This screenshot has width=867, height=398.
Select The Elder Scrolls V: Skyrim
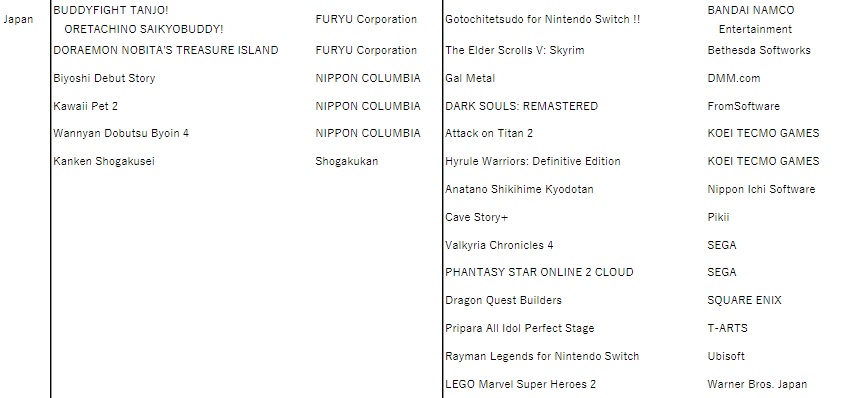point(514,50)
